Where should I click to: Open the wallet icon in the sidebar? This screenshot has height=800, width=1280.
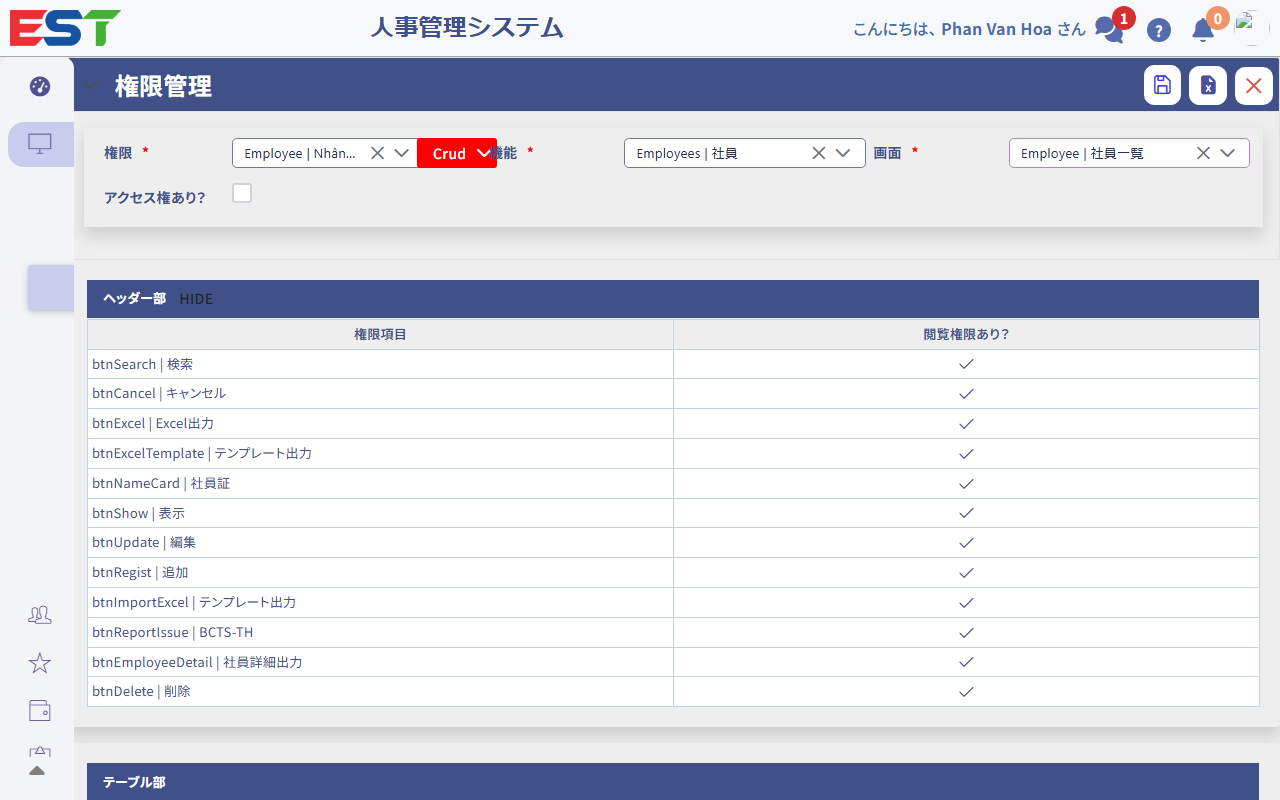[40, 711]
